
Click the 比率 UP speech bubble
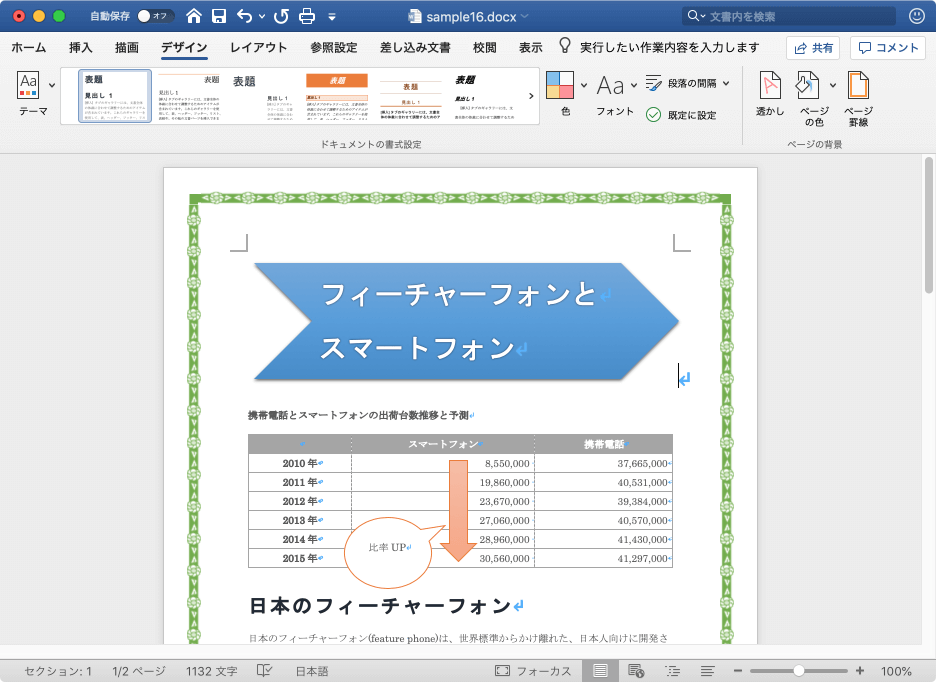(388, 551)
